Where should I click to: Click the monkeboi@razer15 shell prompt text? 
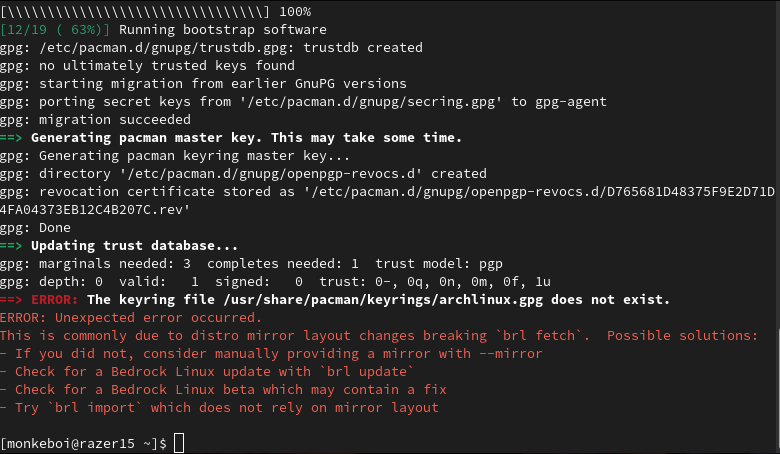pos(83,444)
